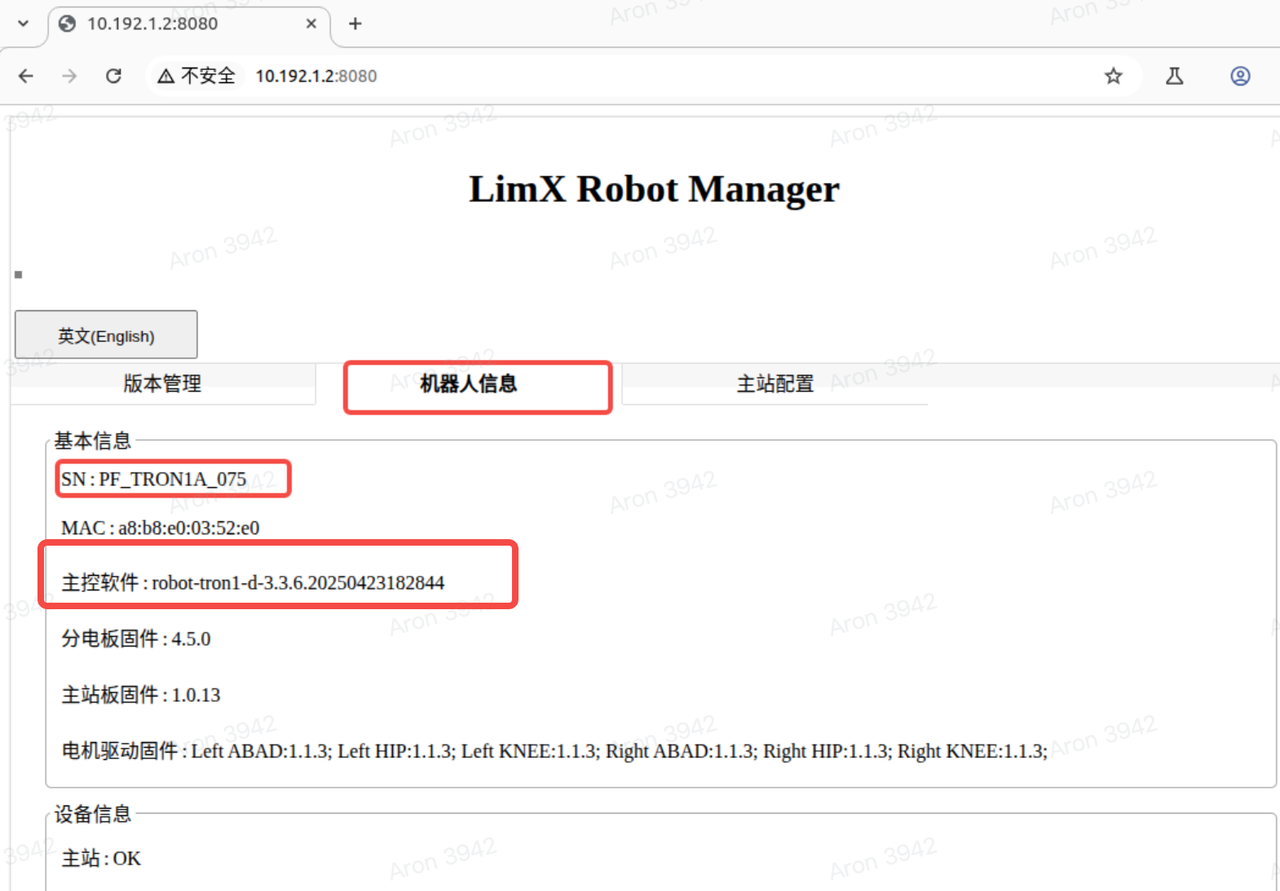
Task: Click the 电机驱动固件 motor firmware line
Action: tap(554, 751)
